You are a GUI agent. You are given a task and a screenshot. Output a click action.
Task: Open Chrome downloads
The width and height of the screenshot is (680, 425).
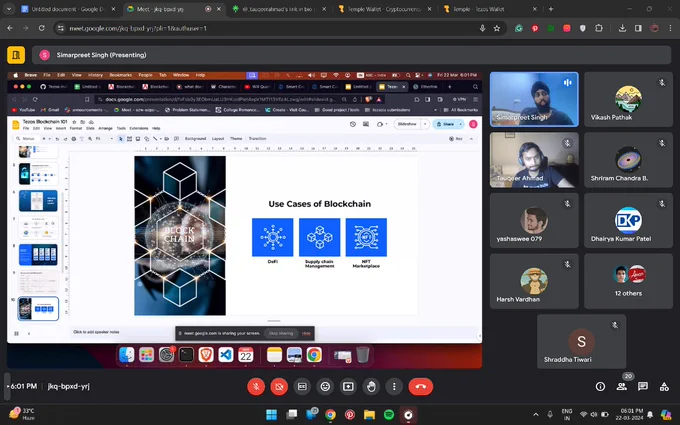[x=622, y=28]
